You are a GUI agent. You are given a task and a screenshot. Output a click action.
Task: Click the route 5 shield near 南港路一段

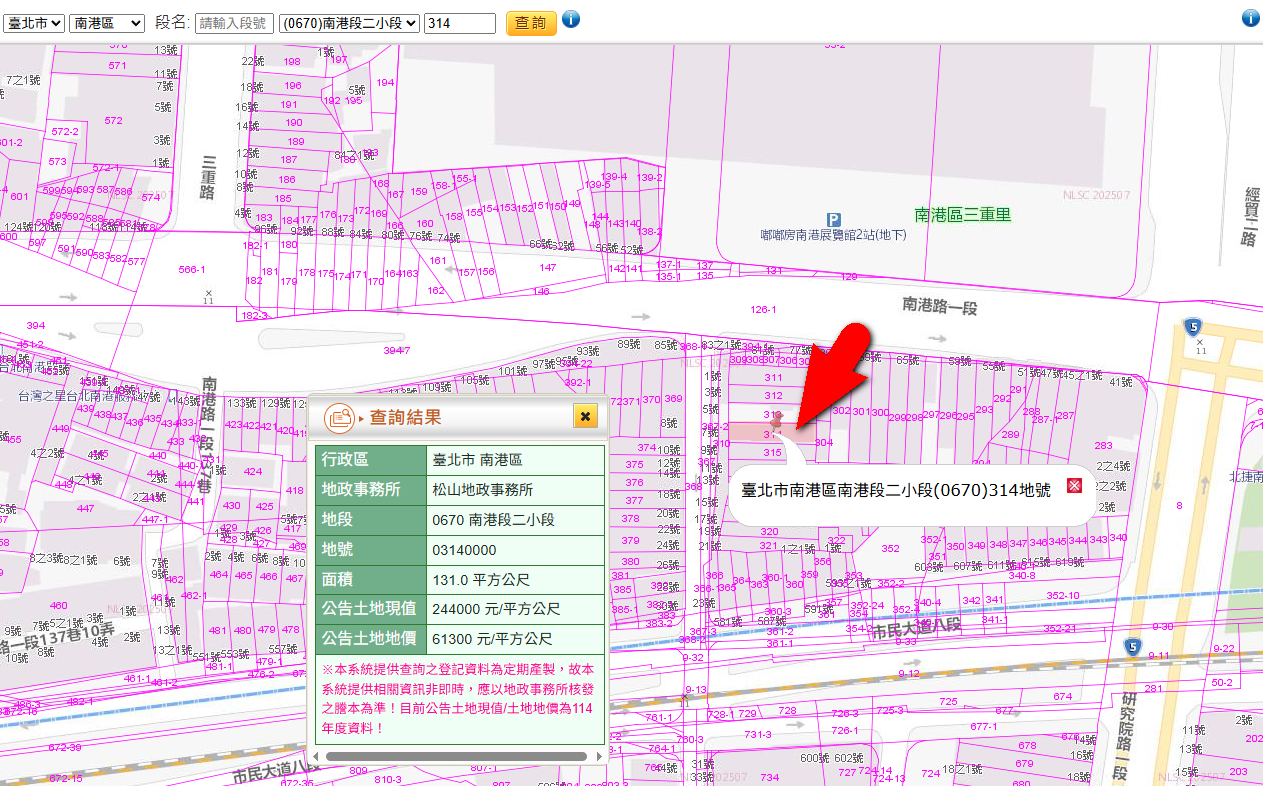1191,327
